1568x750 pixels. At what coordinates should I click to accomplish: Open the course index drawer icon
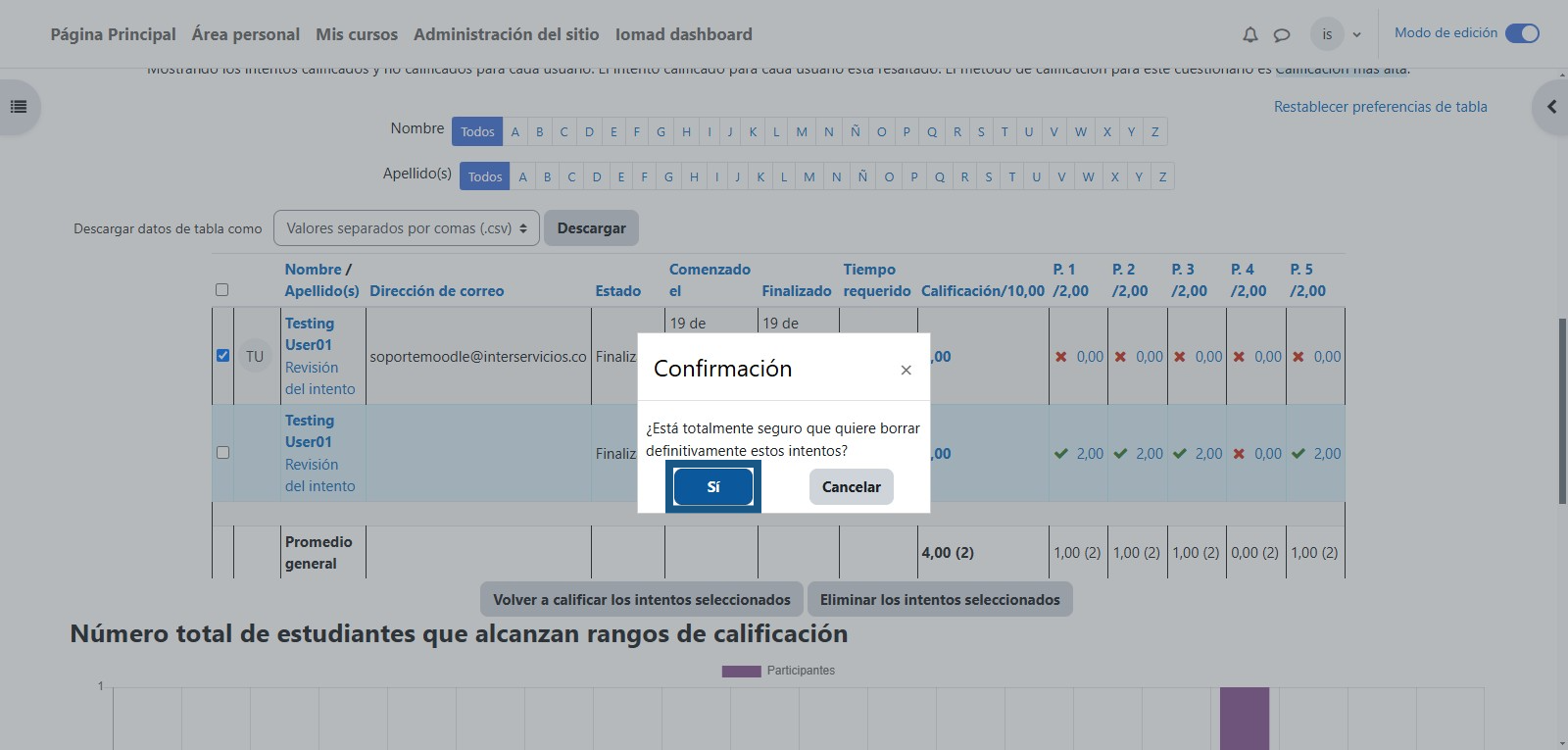click(19, 107)
